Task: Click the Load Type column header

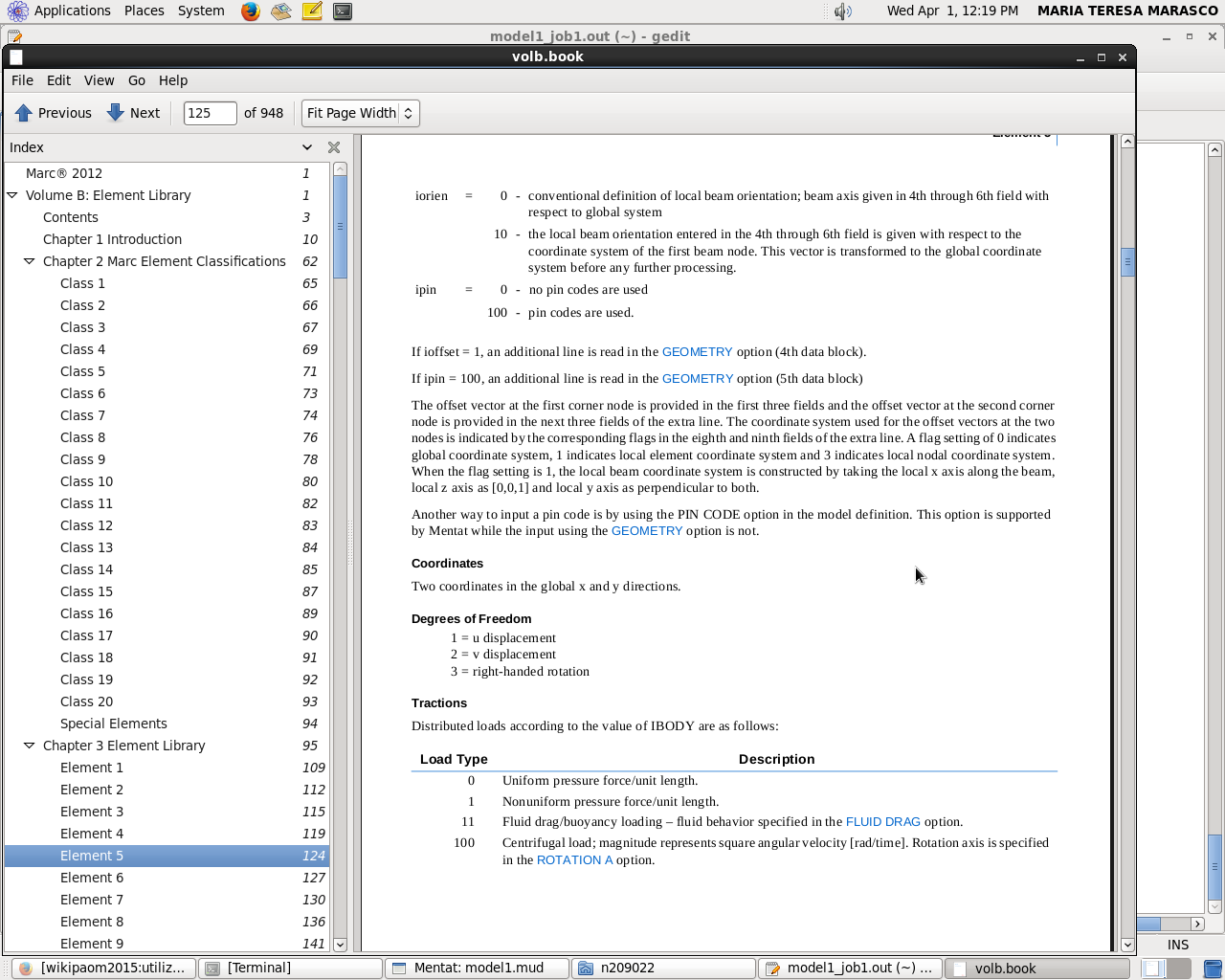Action: point(454,759)
